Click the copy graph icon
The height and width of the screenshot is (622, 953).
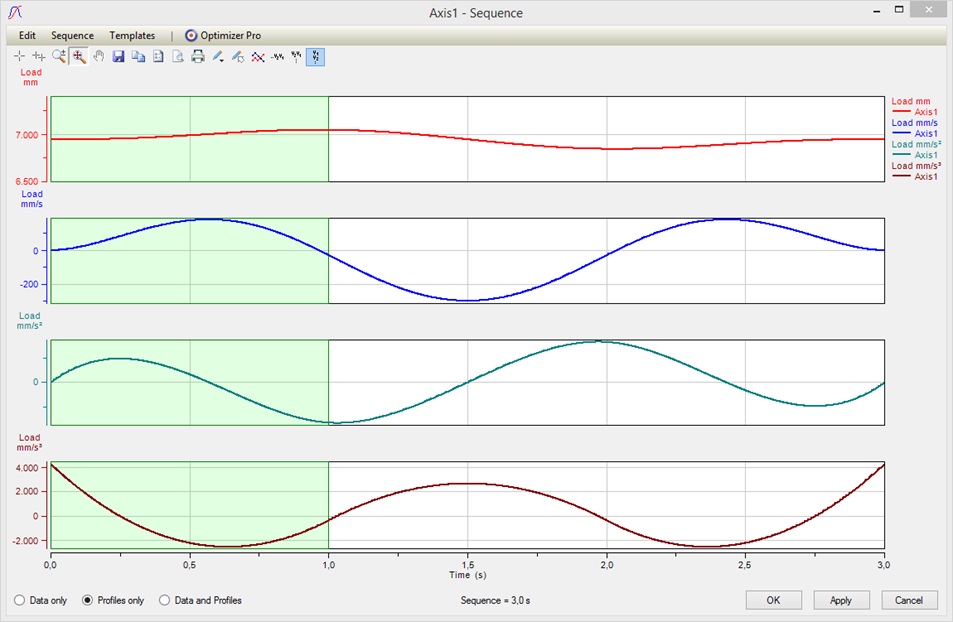[x=138, y=57]
